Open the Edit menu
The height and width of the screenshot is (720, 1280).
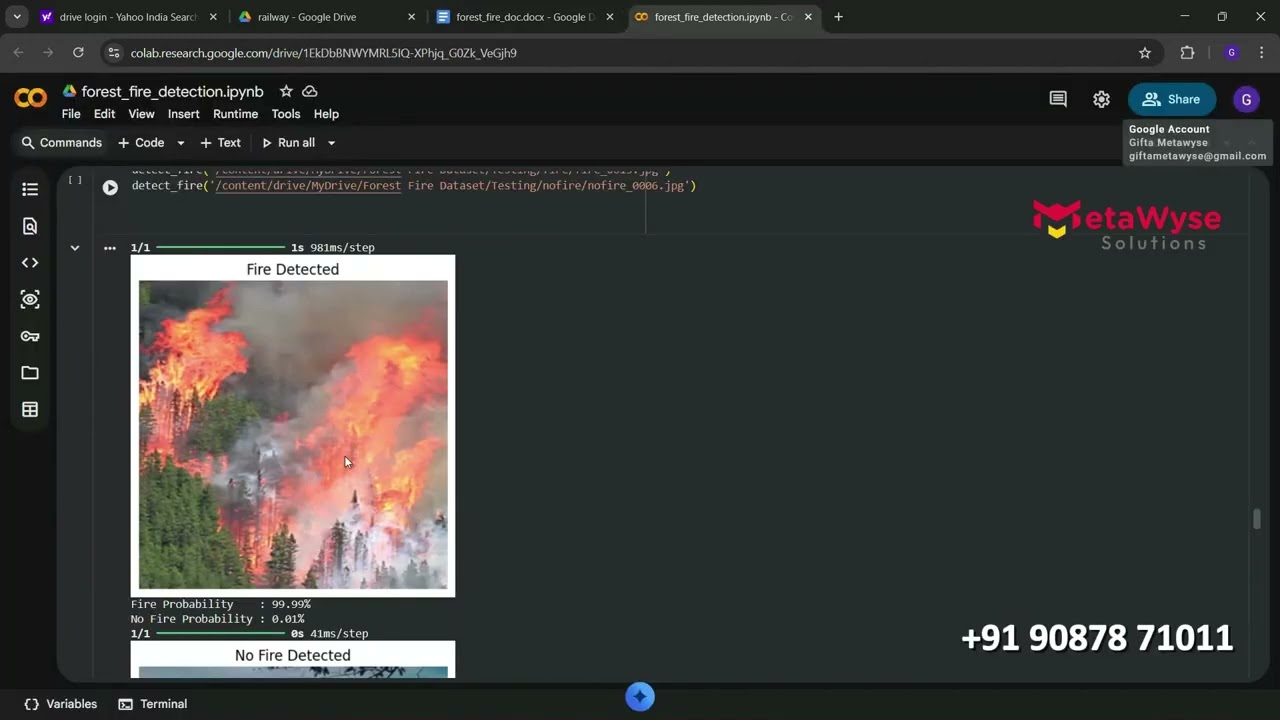(x=104, y=114)
